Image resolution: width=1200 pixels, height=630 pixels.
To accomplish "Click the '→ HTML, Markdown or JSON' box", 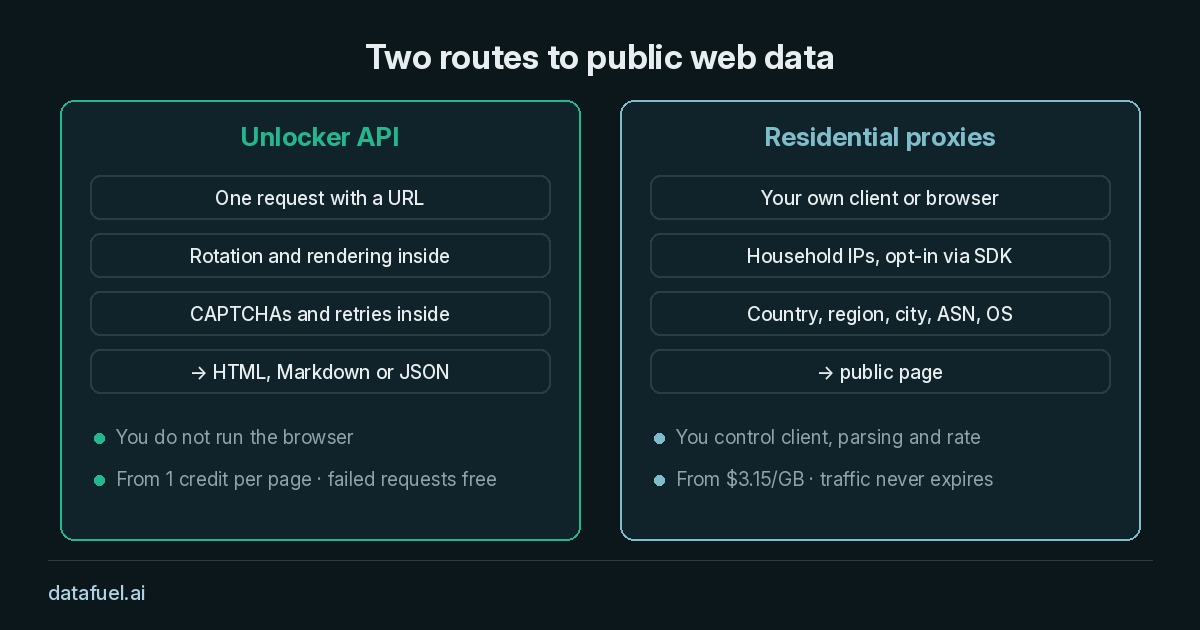I will click(x=320, y=372).
